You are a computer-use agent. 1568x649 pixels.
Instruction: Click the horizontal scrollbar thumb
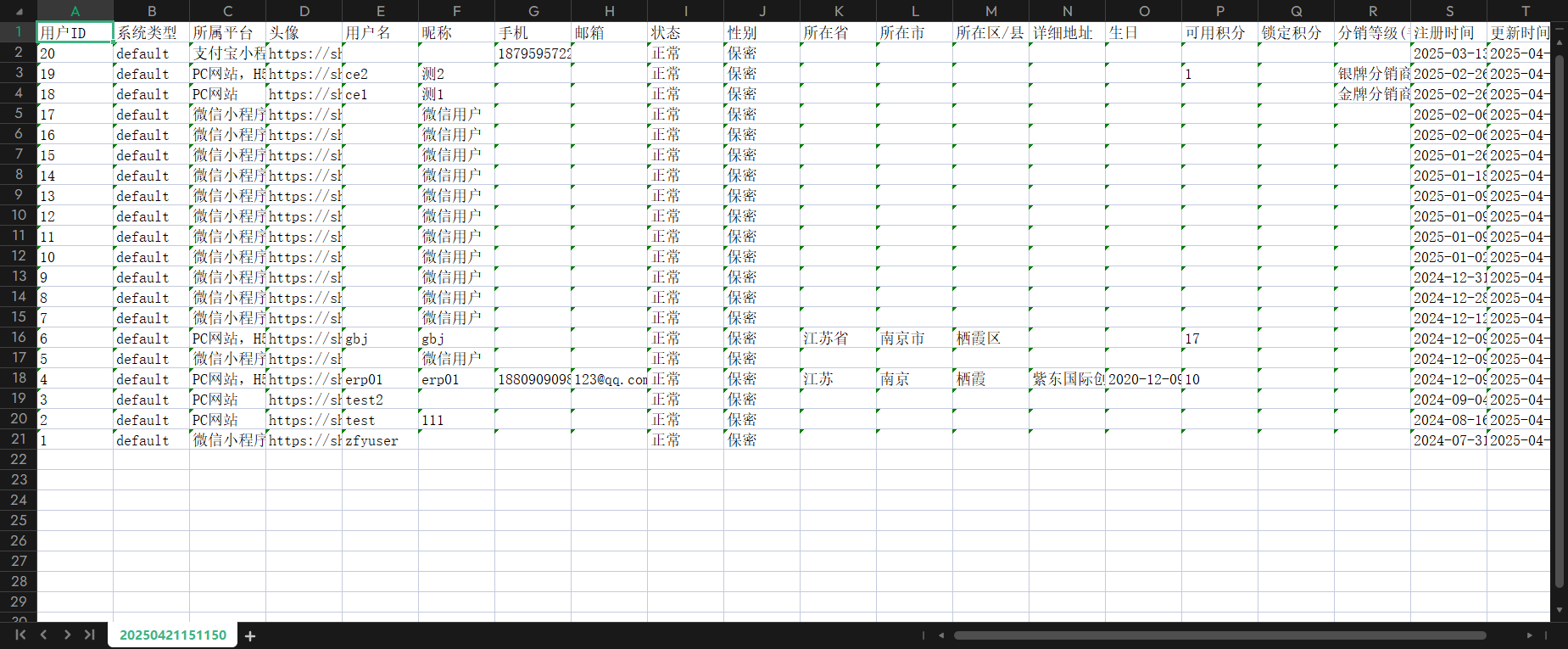1219,635
